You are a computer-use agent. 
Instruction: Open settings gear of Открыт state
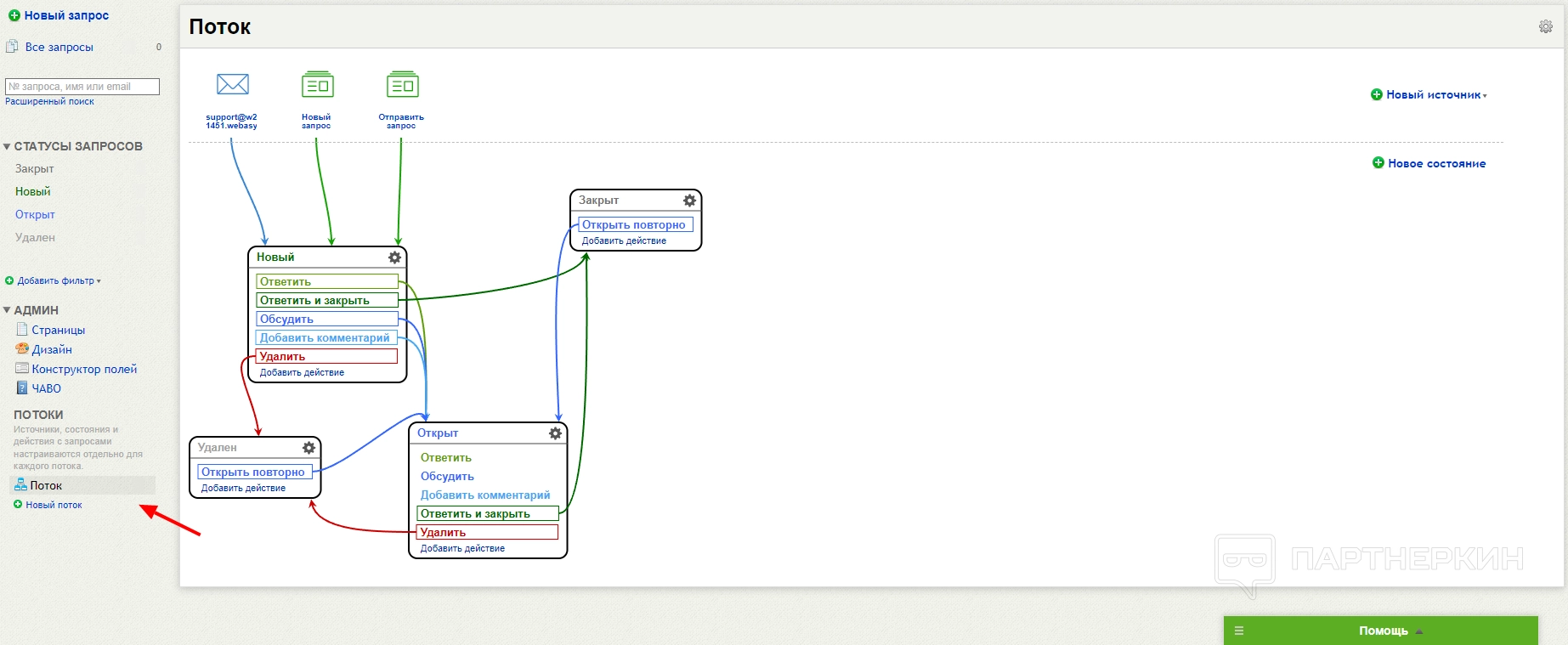click(x=555, y=433)
